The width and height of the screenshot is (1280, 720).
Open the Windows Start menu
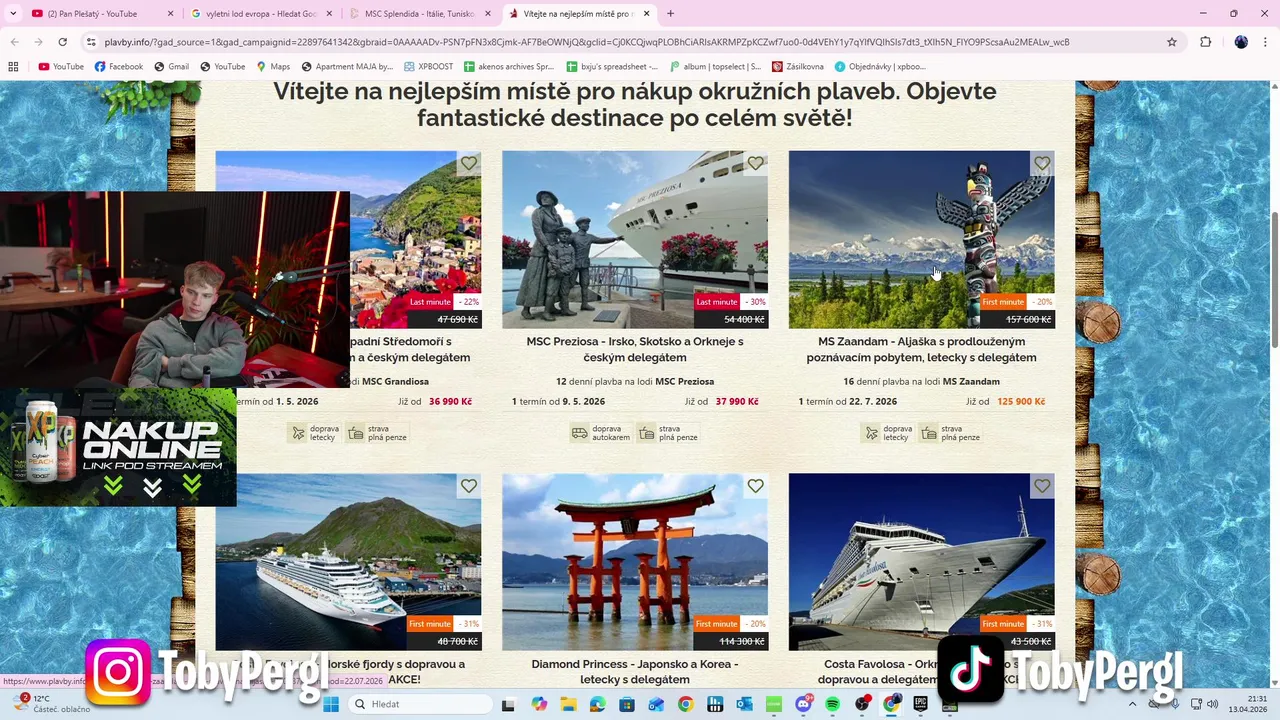click(331, 704)
